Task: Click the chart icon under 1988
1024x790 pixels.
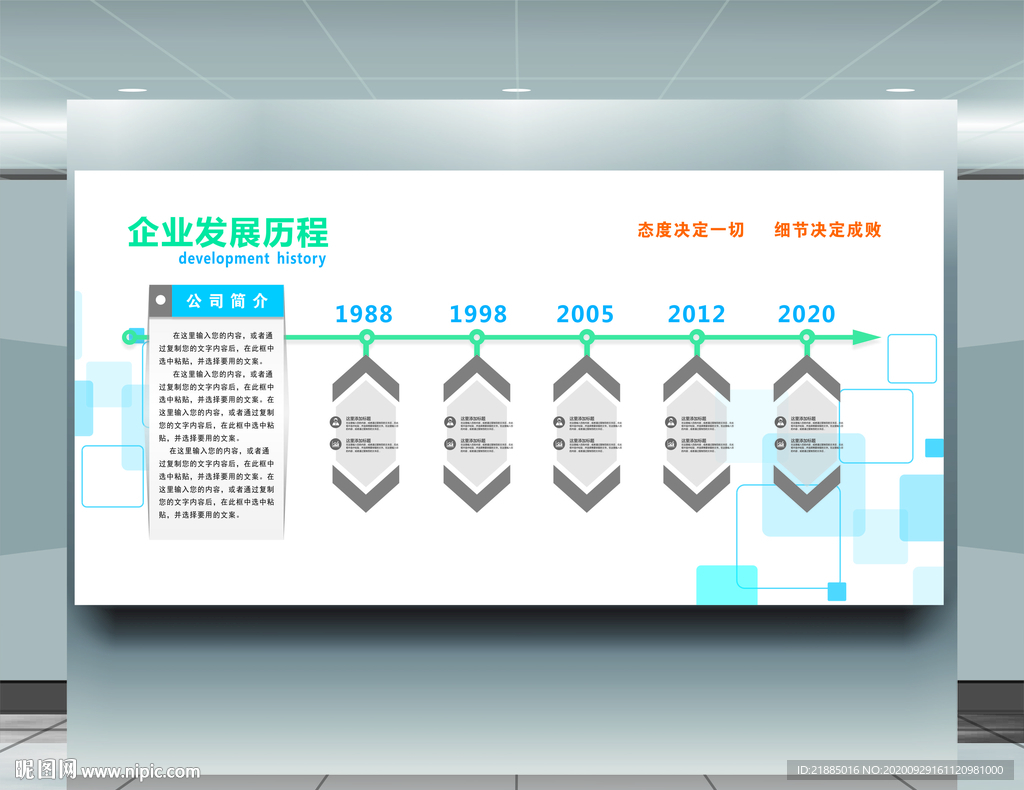Action: point(336,444)
